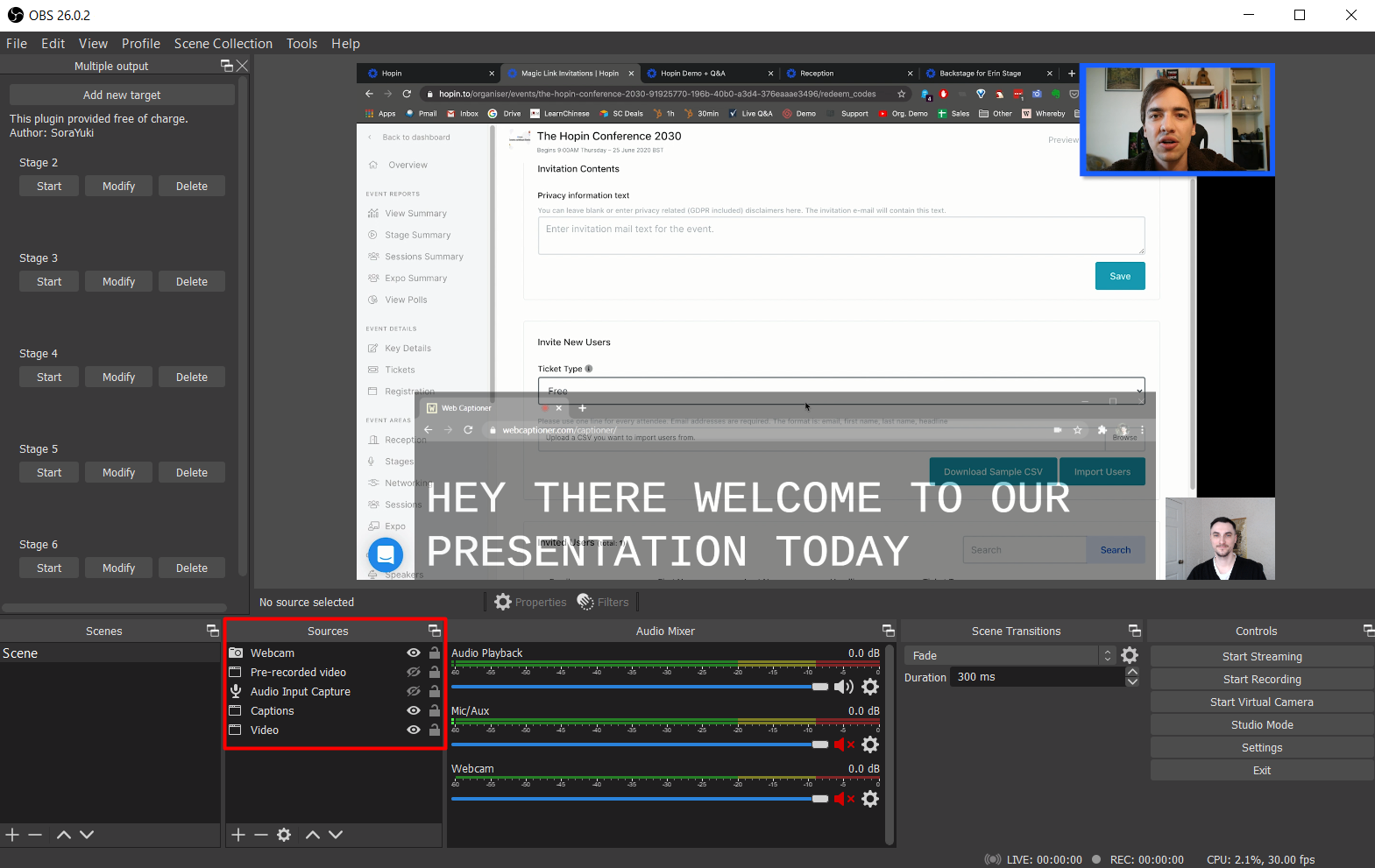The width and height of the screenshot is (1375, 868).
Task: Increase transition duration stepper
Action: tap(1132, 672)
